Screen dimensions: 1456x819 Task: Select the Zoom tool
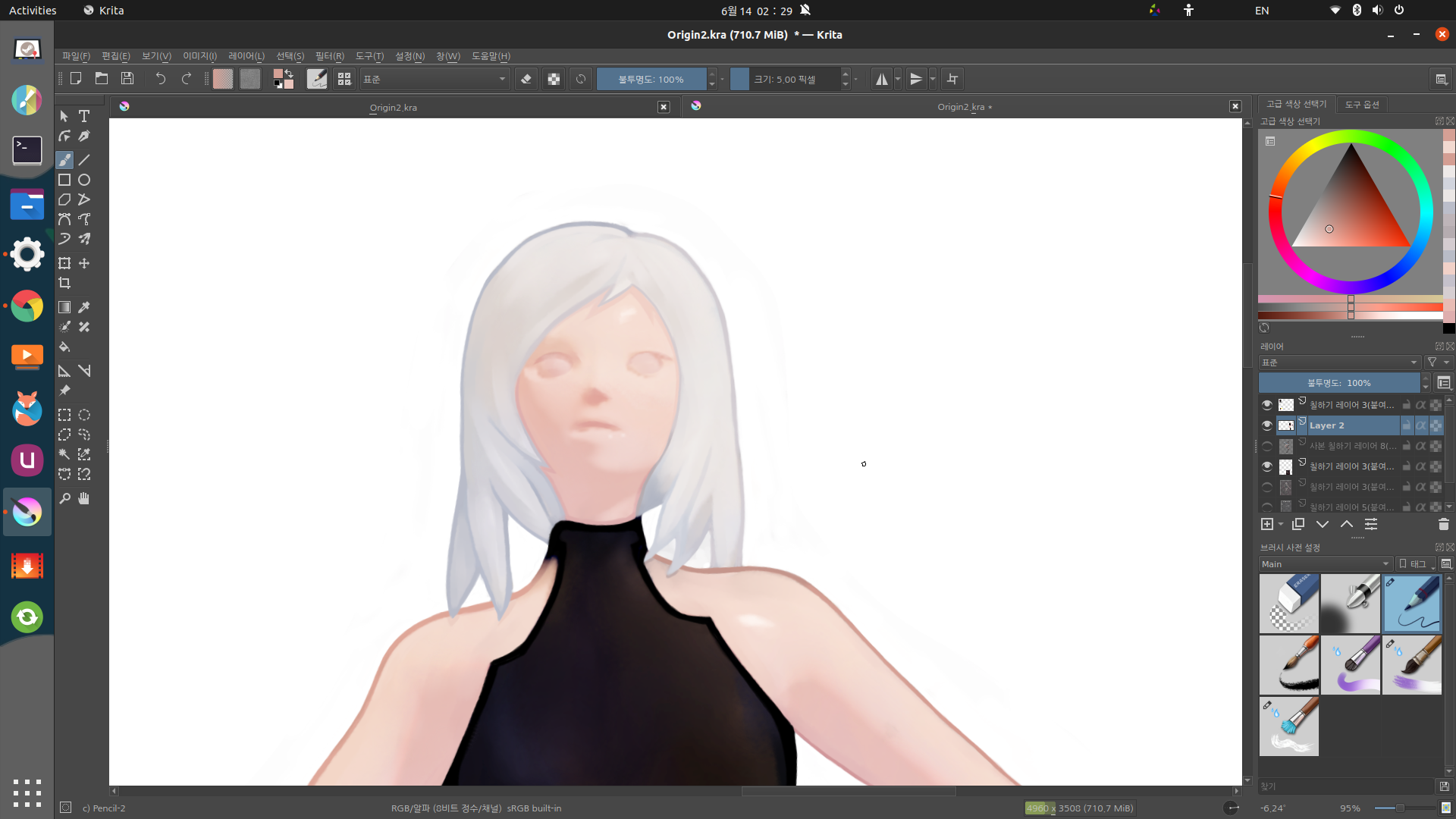tap(64, 498)
